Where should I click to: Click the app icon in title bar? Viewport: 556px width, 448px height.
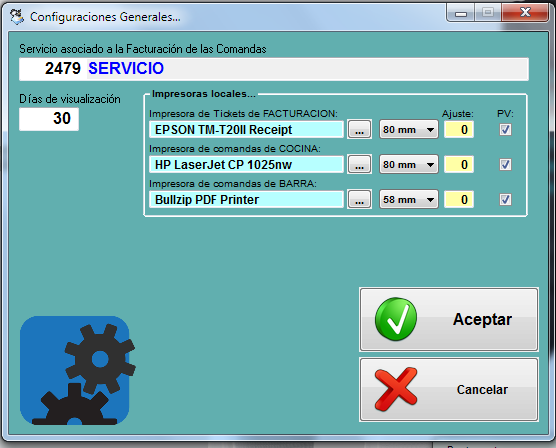coord(17,17)
